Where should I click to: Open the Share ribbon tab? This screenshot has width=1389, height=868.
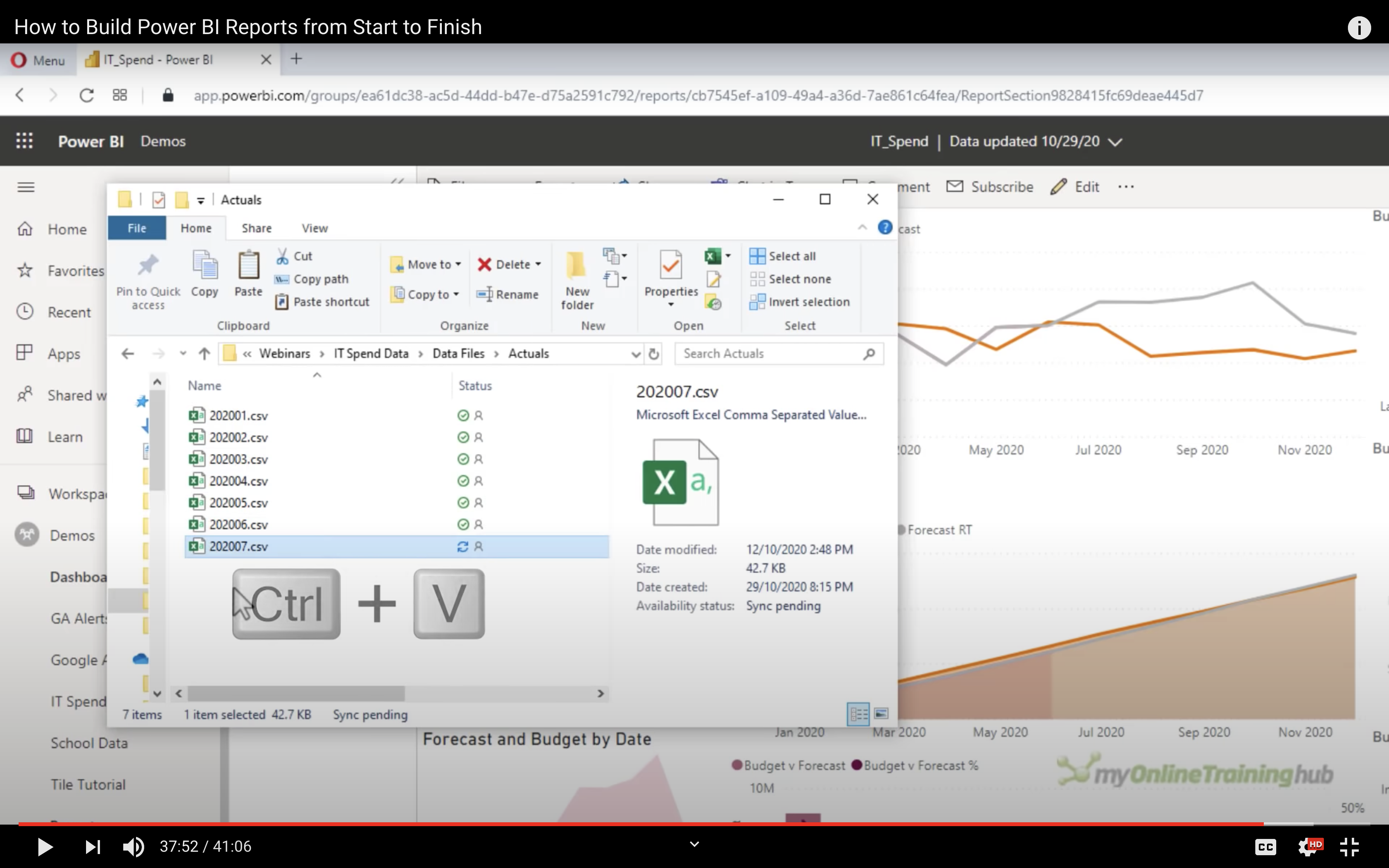tap(256, 229)
